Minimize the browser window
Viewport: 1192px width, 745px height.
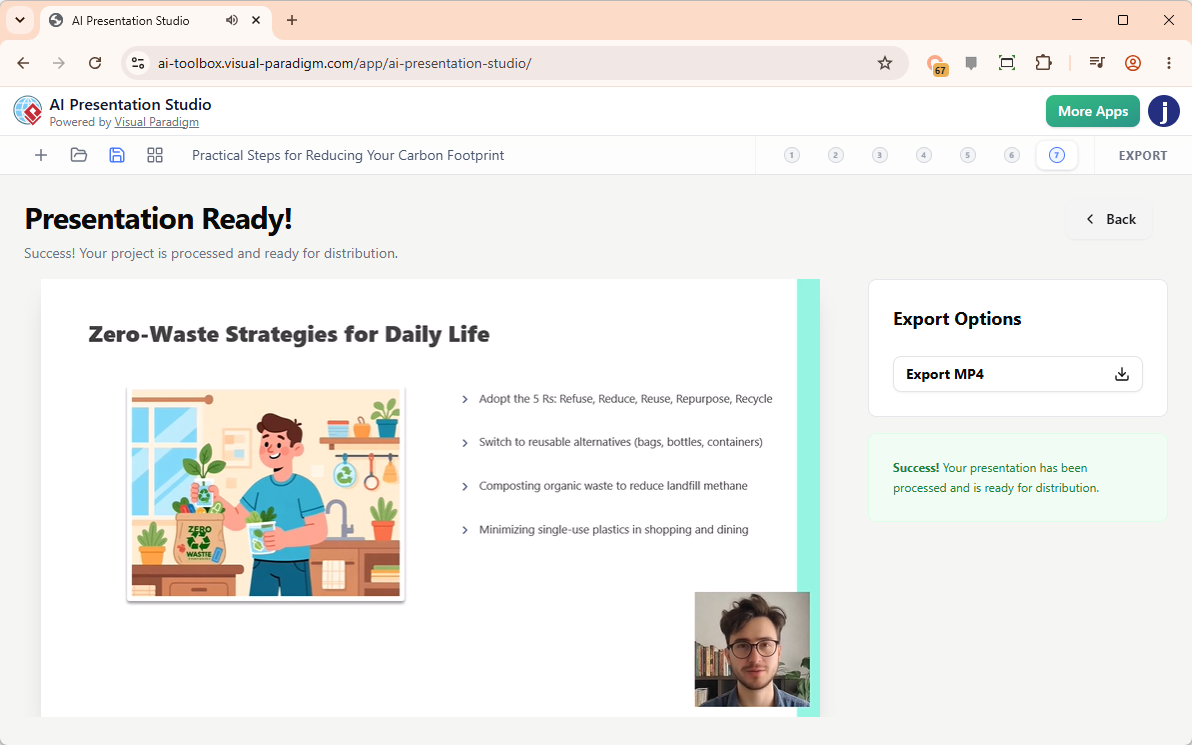[1076, 21]
